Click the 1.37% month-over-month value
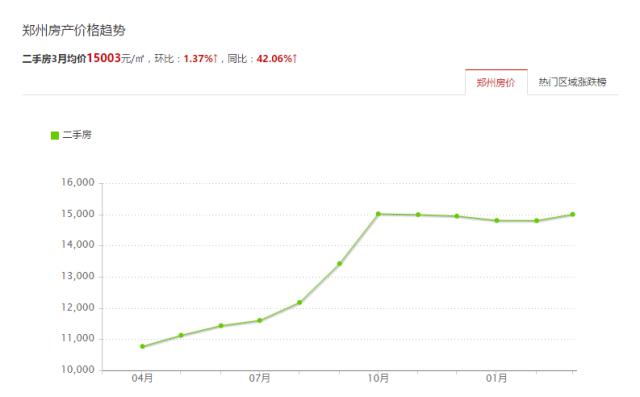The height and width of the screenshot is (397, 640). [200, 59]
